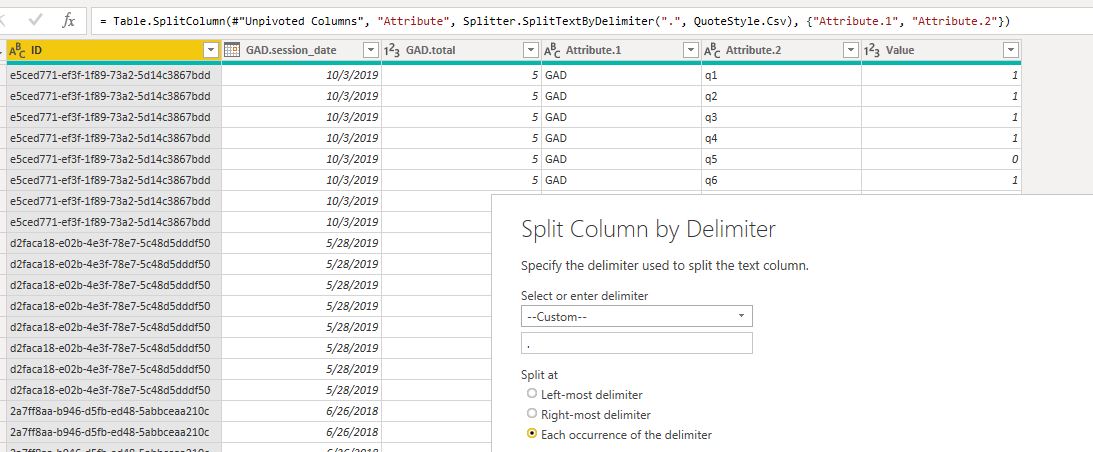Viewport: 1093px width, 452px height.
Task: Click the fx formula function icon
Action: tap(68, 20)
